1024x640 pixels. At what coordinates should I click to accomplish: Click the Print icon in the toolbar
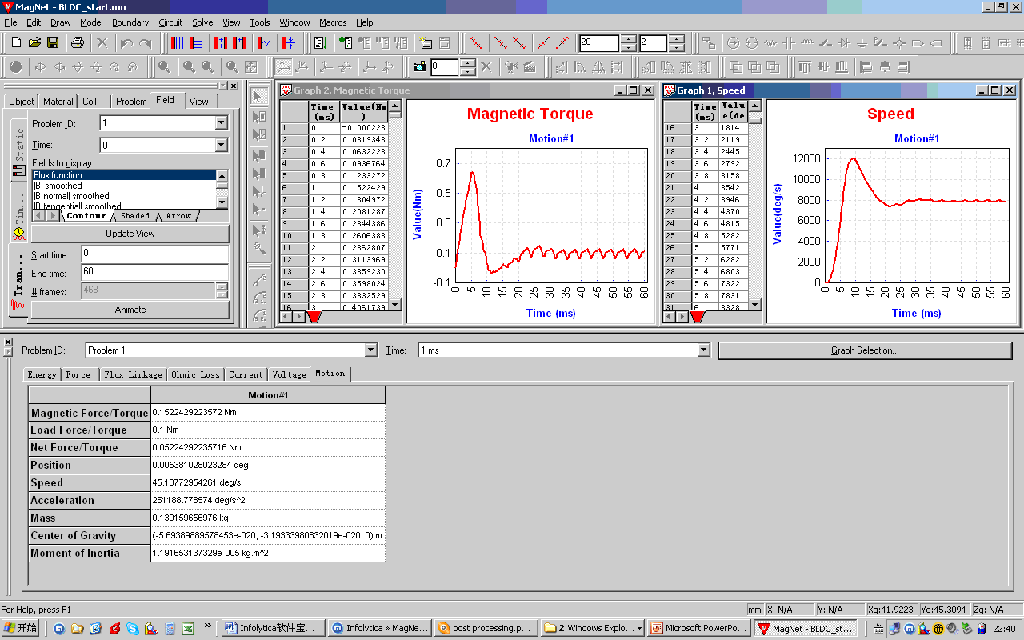point(77,43)
